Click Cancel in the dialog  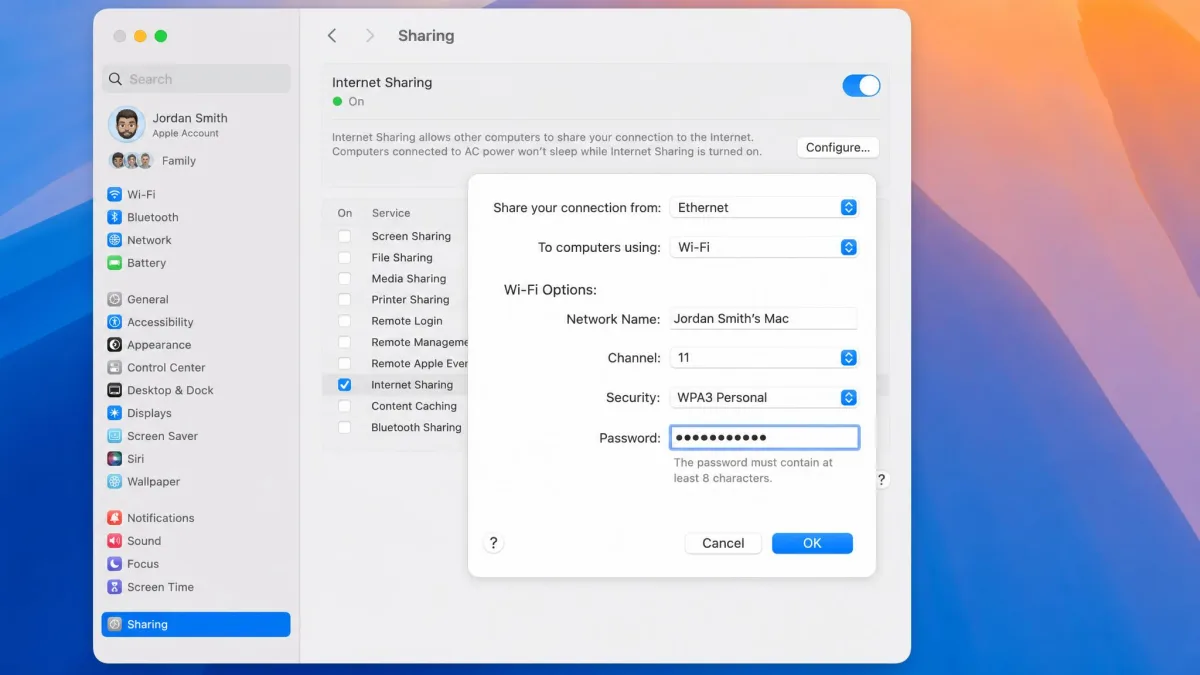(723, 543)
